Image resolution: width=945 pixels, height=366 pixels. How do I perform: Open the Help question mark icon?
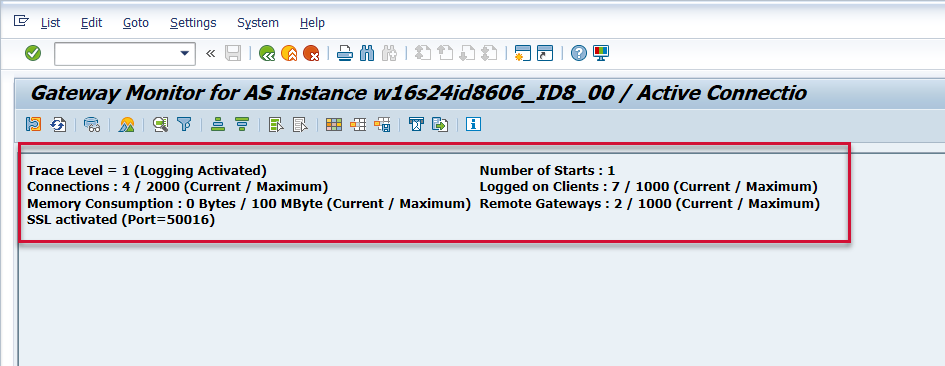click(x=579, y=53)
